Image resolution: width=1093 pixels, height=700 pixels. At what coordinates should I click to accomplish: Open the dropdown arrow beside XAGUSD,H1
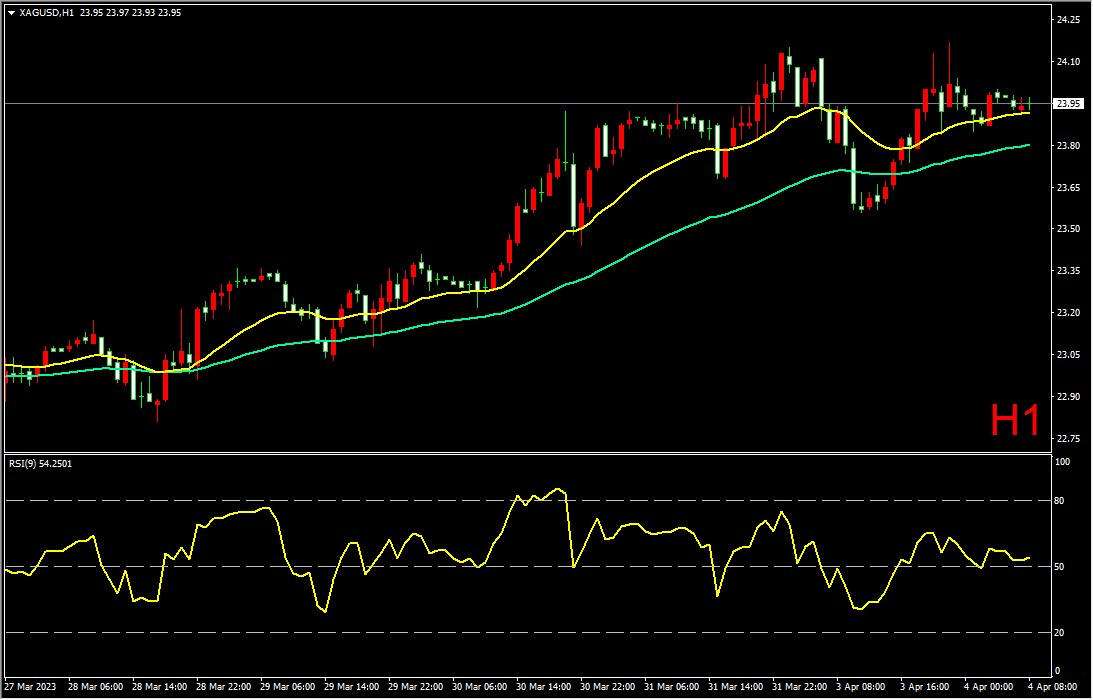point(11,13)
